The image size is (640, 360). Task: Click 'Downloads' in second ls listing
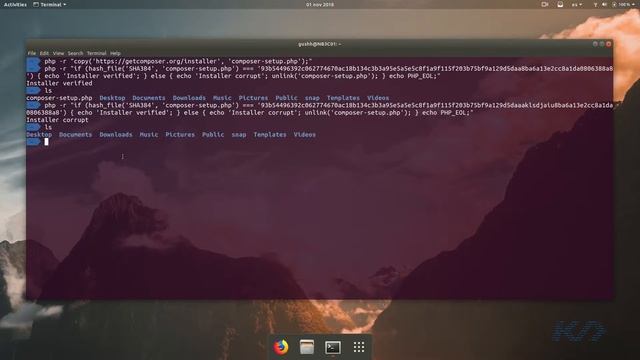[x=116, y=135]
